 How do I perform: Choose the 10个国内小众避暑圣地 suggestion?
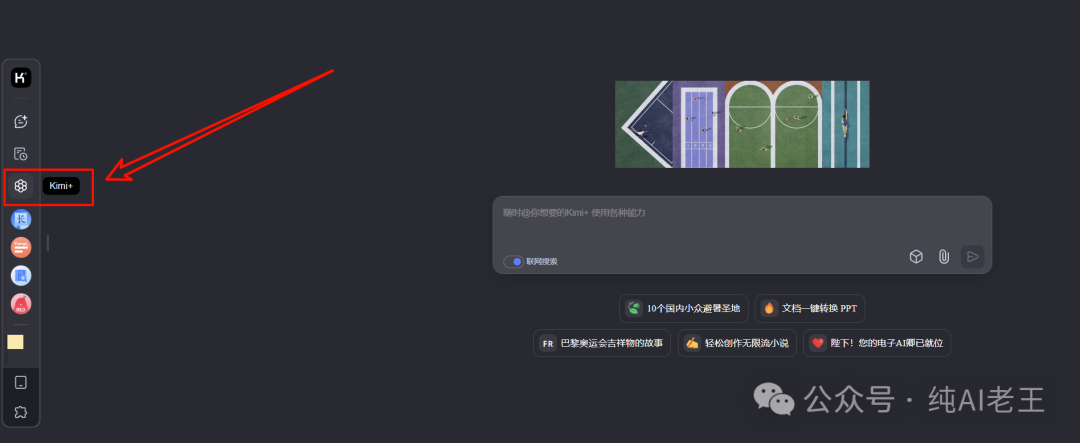click(684, 309)
